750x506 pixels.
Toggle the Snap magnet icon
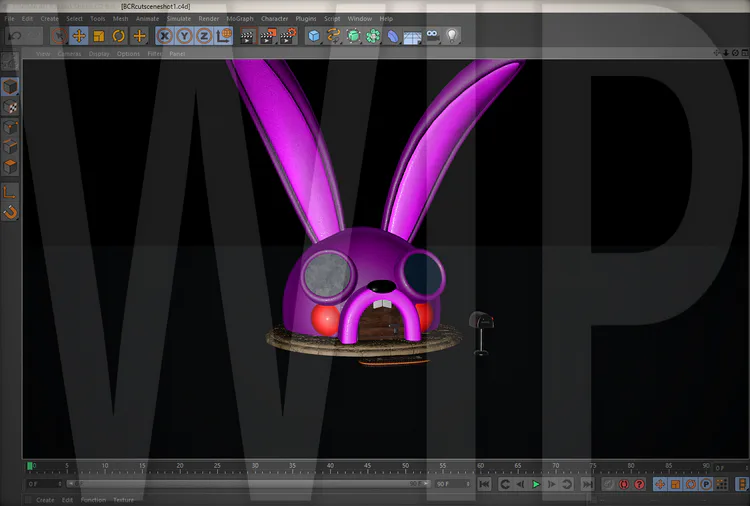pyautogui.click(x=10, y=212)
